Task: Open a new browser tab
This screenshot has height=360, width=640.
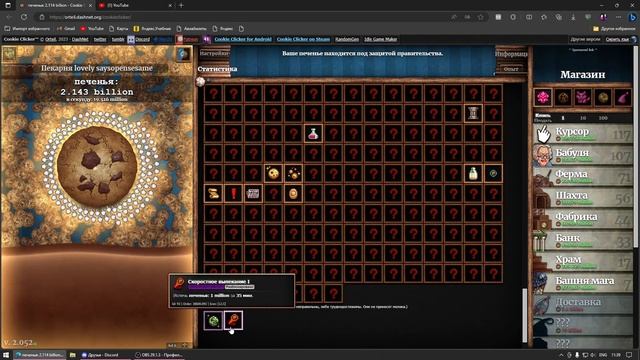Action: (181, 5)
